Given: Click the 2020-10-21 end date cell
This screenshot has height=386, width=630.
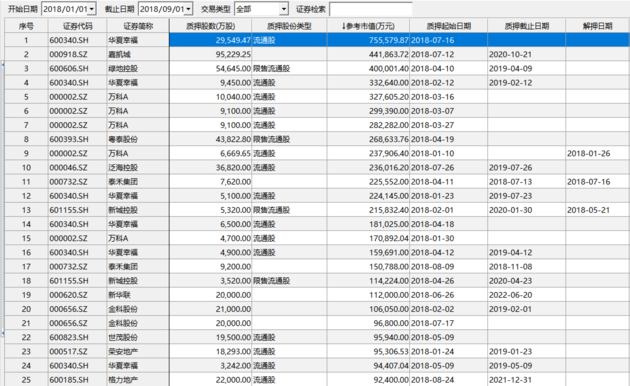Looking at the screenshot, I should coord(526,54).
